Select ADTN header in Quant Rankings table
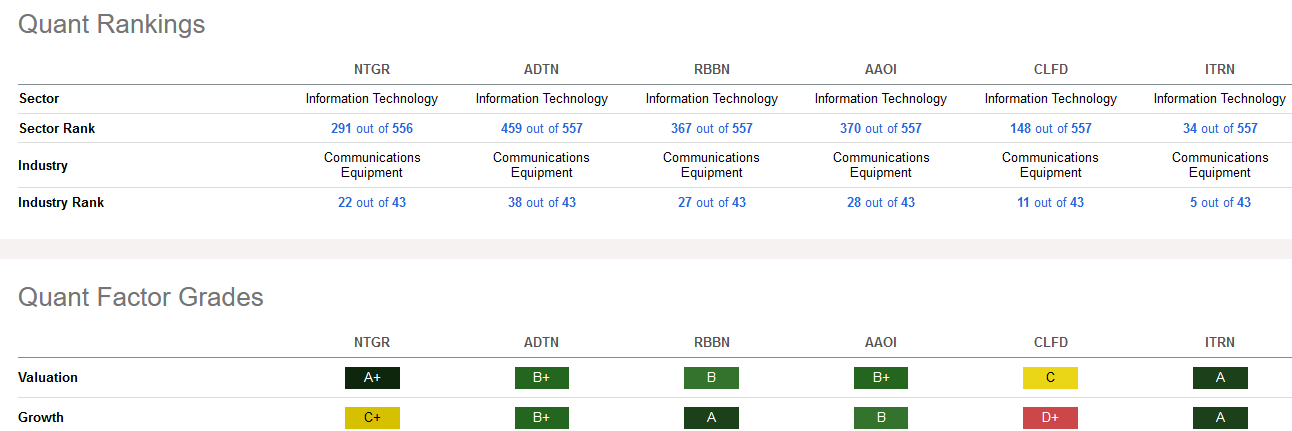 [542, 69]
